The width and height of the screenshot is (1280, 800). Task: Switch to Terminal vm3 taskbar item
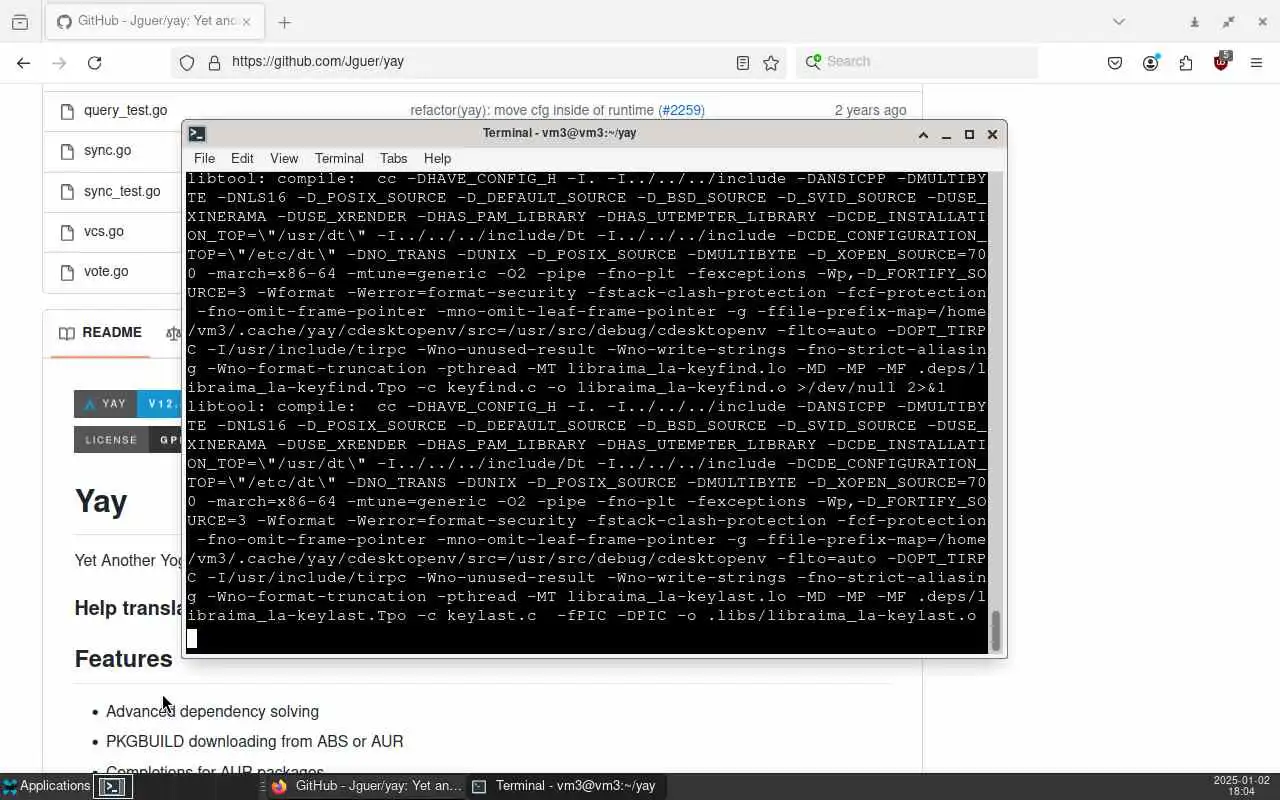tap(565, 786)
